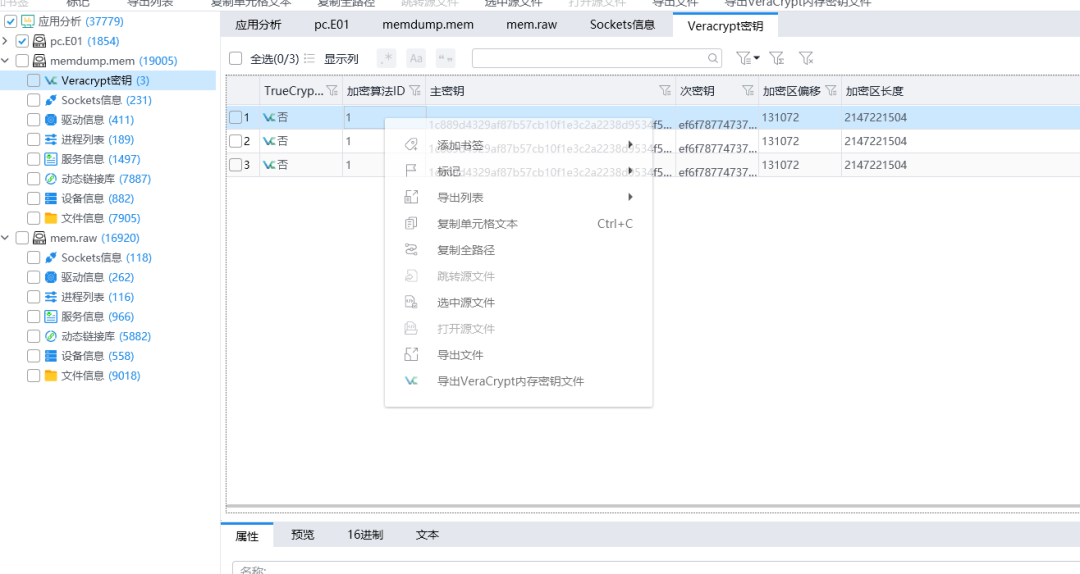The image size is (1080, 574).
Task: Click the 2147221504 cell in row 3
Action: (875, 165)
